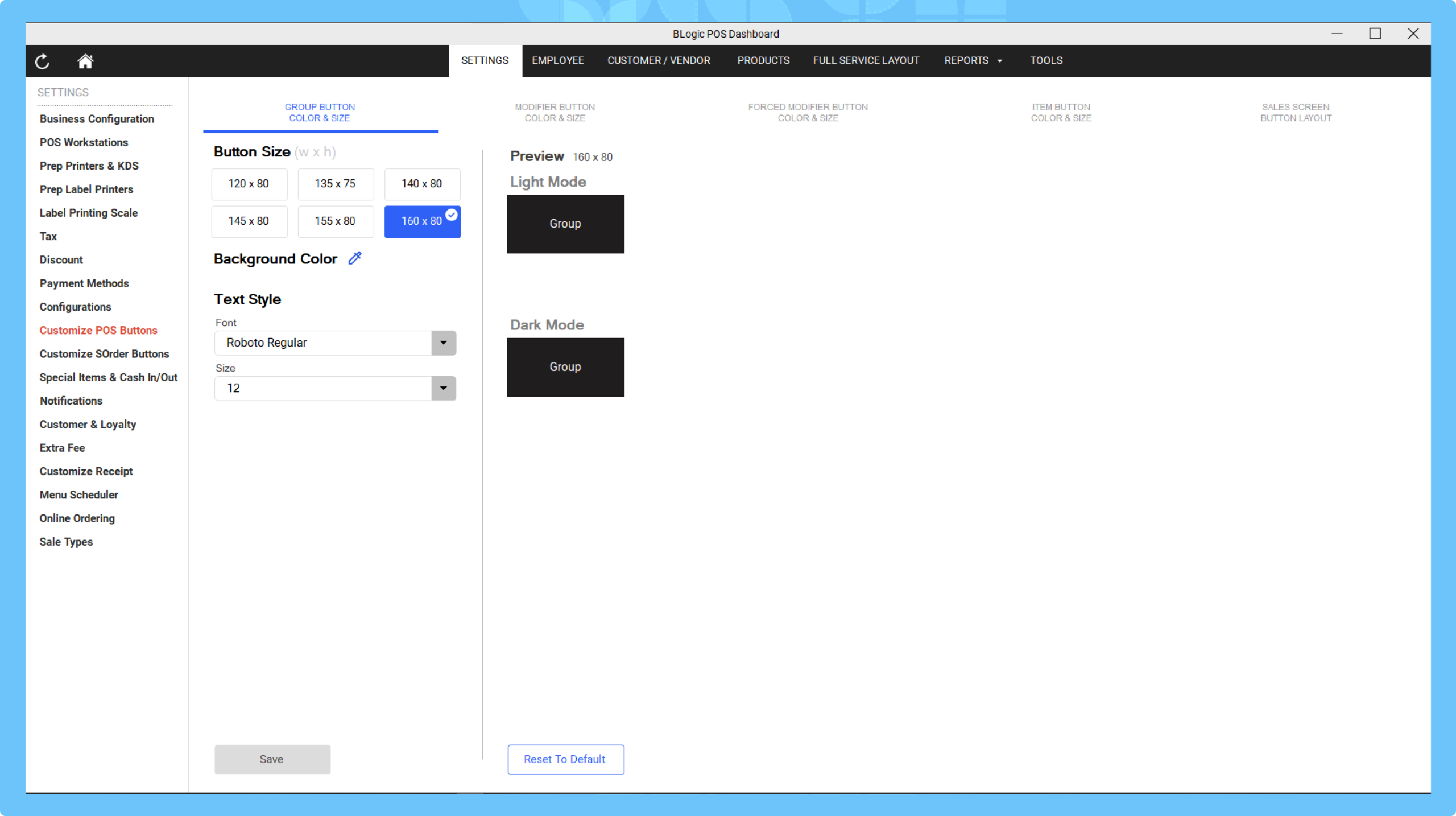Open Business Configuration settings

tap(97, 119)
